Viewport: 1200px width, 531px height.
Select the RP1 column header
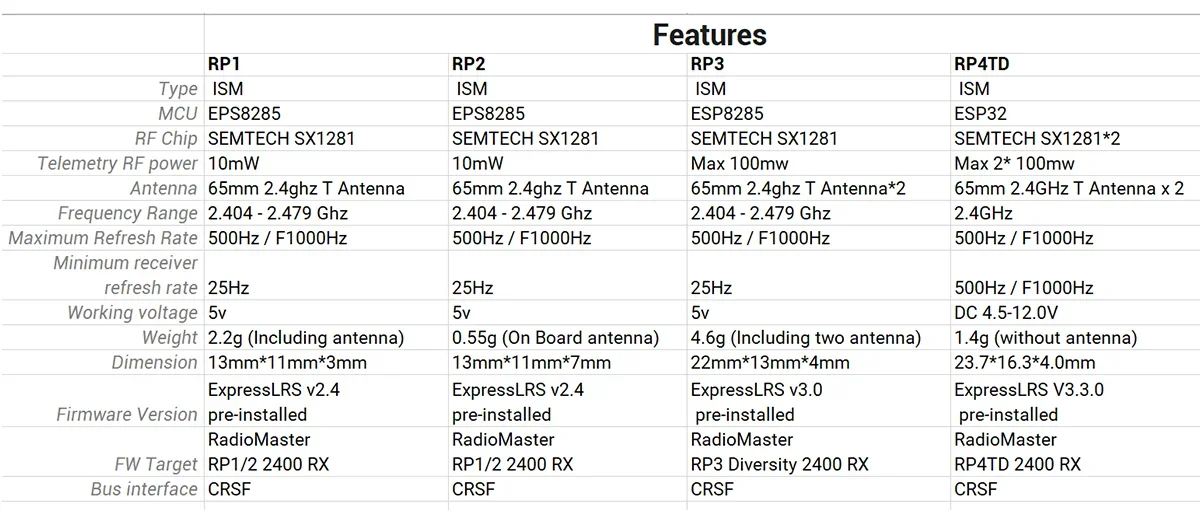(224, 64)
